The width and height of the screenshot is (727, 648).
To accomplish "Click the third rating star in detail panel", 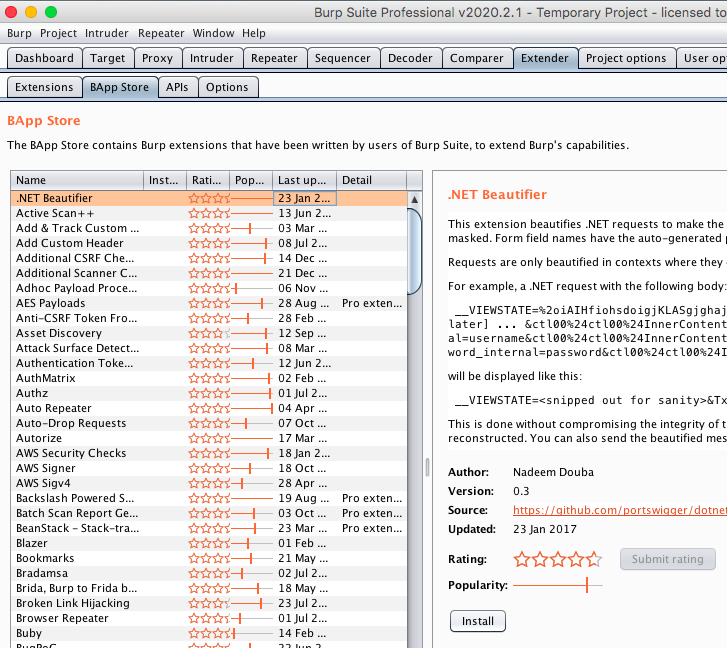I will [558, 559].
